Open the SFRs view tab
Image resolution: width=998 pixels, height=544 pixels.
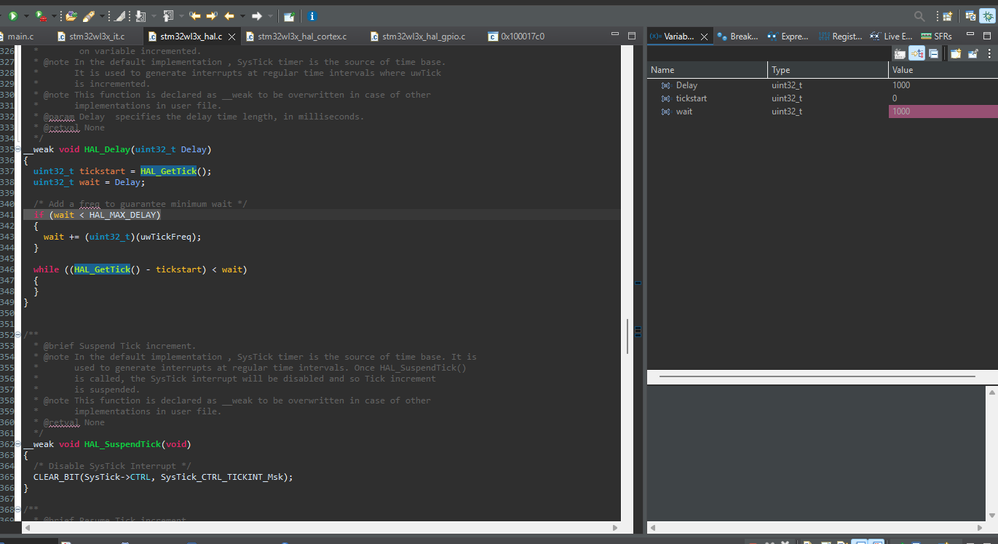coord(936,36)
